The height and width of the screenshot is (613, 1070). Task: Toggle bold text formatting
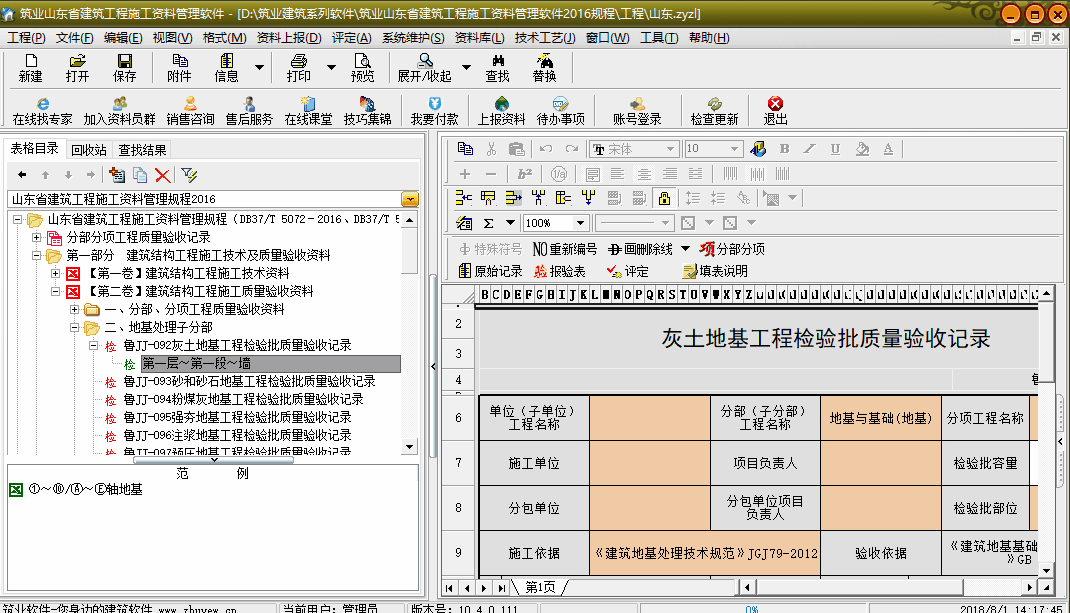pos(784,149)
